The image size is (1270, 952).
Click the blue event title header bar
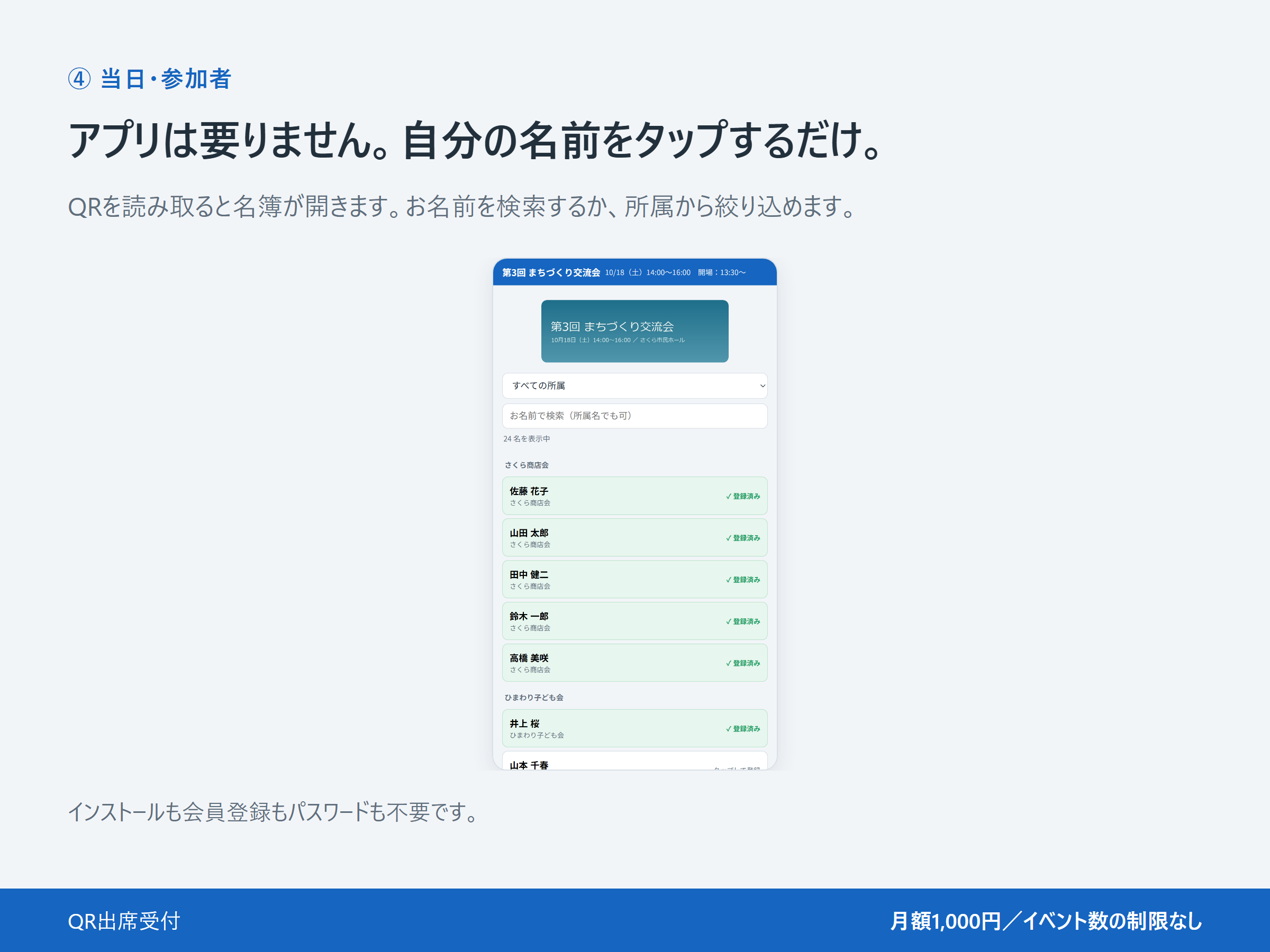click(634, 272)
